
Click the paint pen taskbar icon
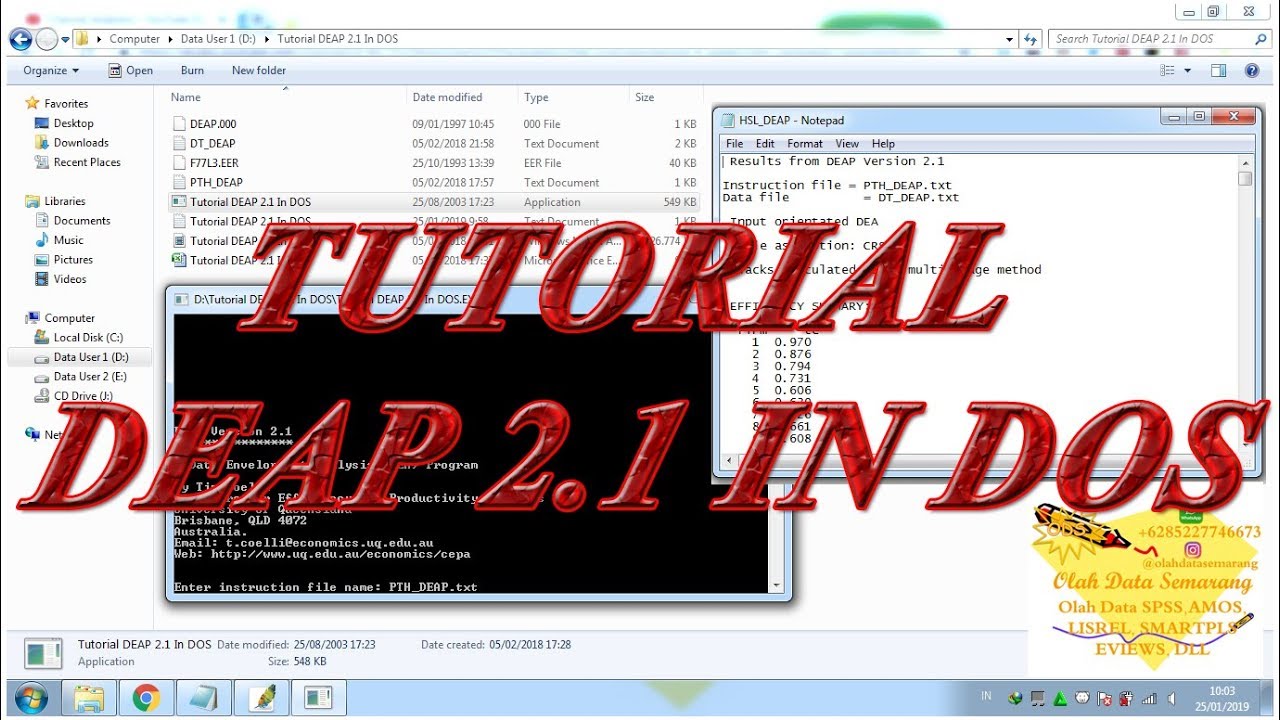(x=261, y=697)
